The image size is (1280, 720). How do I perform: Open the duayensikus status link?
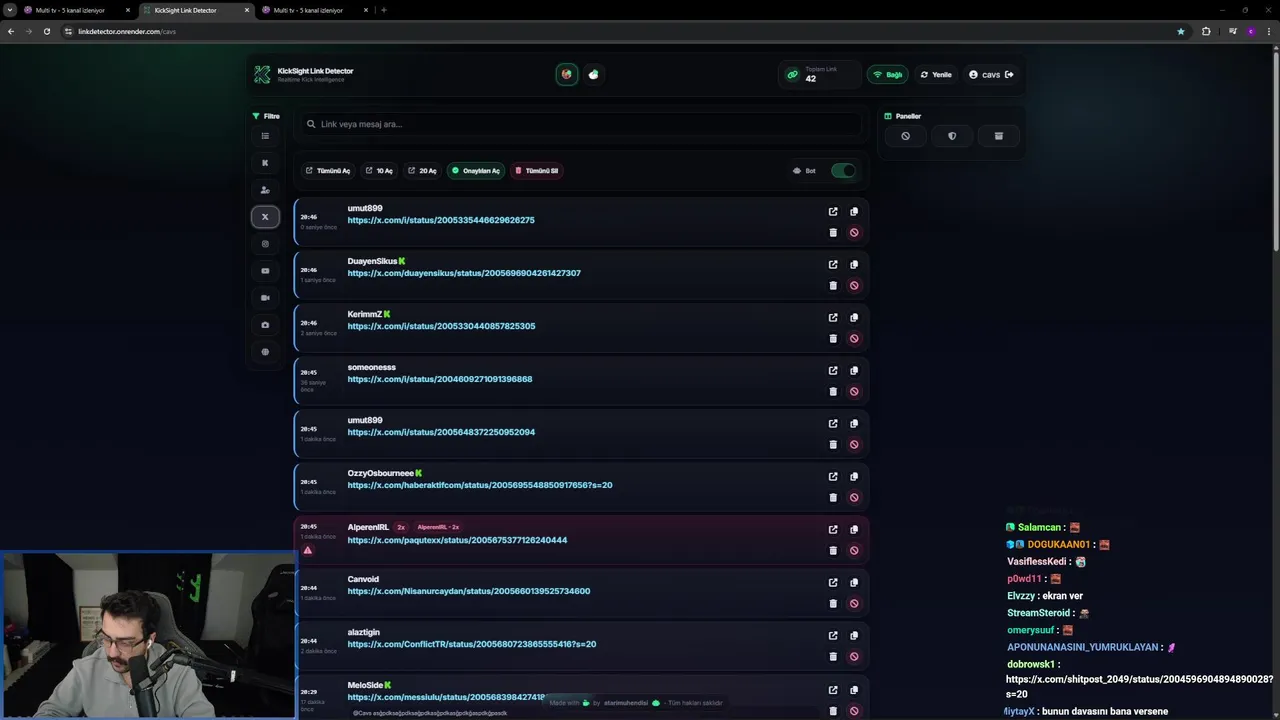tap(464, 273)
